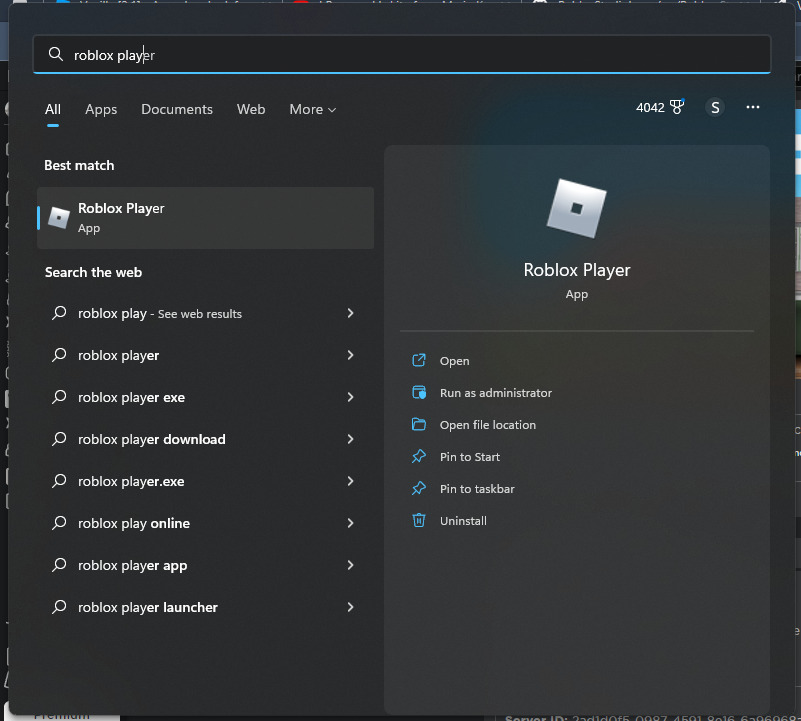Screen dimensions: 801x721
Task: Click magnifier icon beside roblox player suggestion
Action: click(59, 354)
